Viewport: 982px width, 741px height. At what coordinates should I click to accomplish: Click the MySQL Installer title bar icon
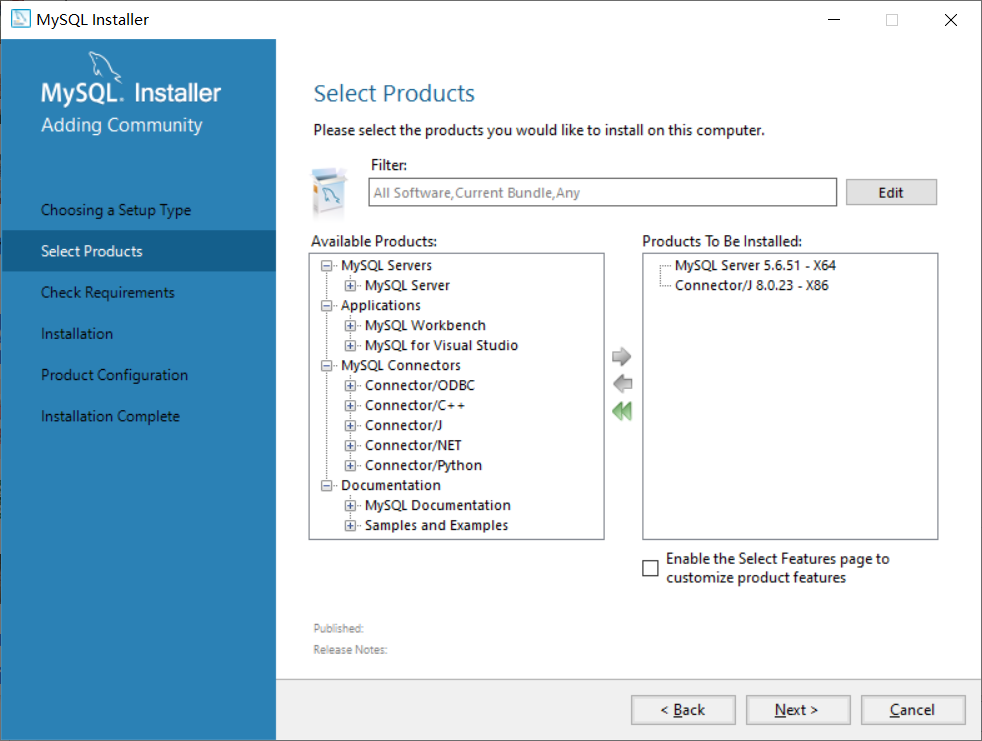tap(20, 19)
